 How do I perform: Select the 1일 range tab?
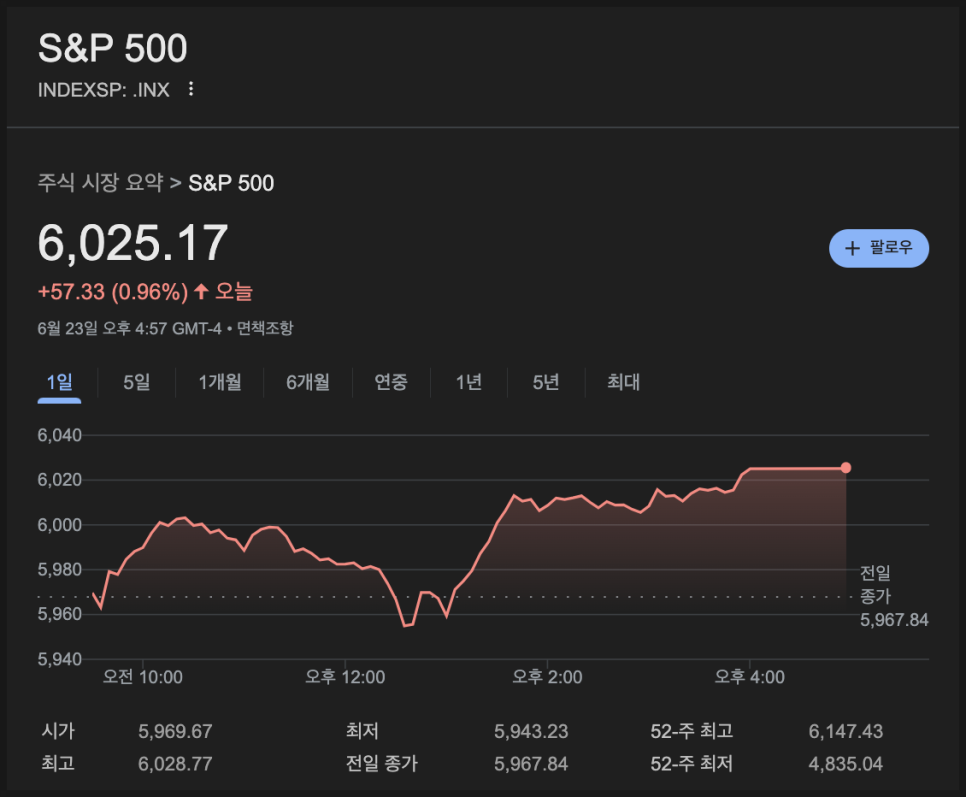(59, 382)
